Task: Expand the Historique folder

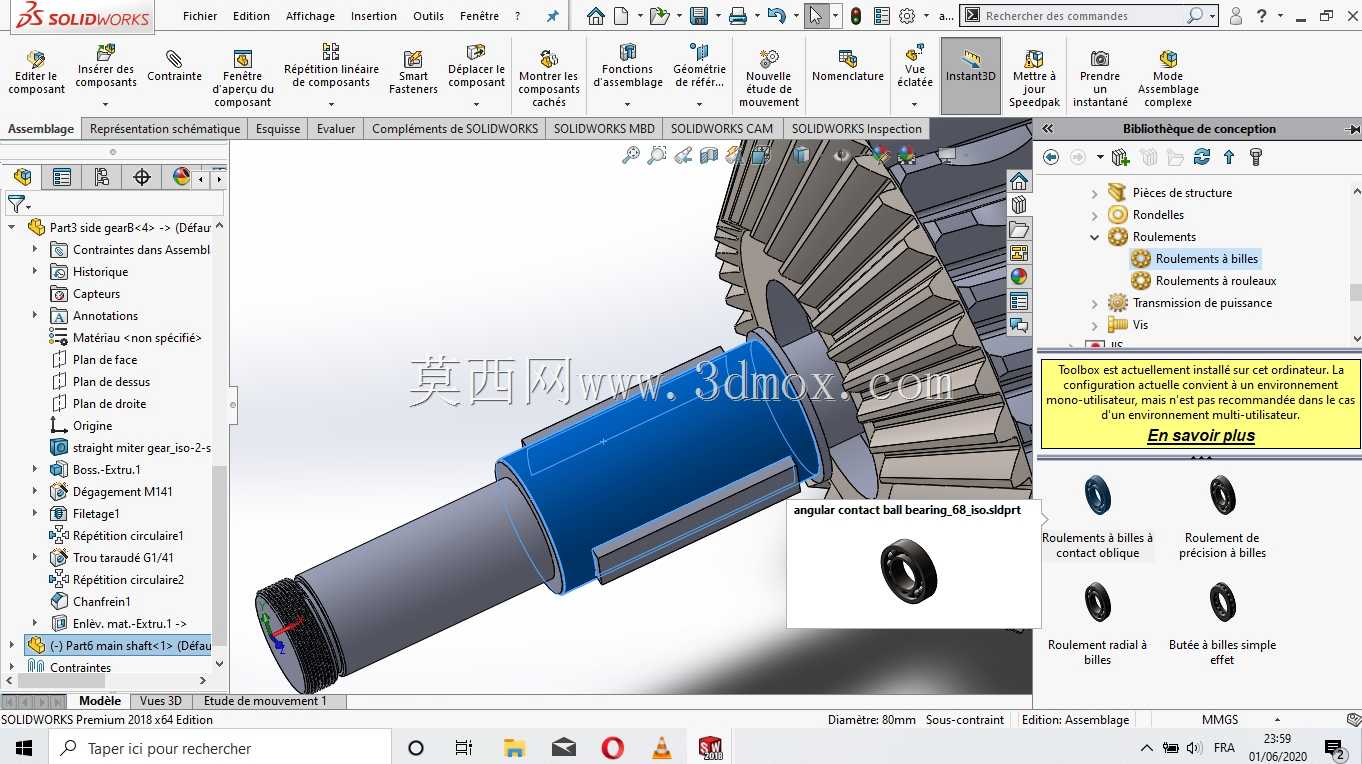Action: [35, 271]
